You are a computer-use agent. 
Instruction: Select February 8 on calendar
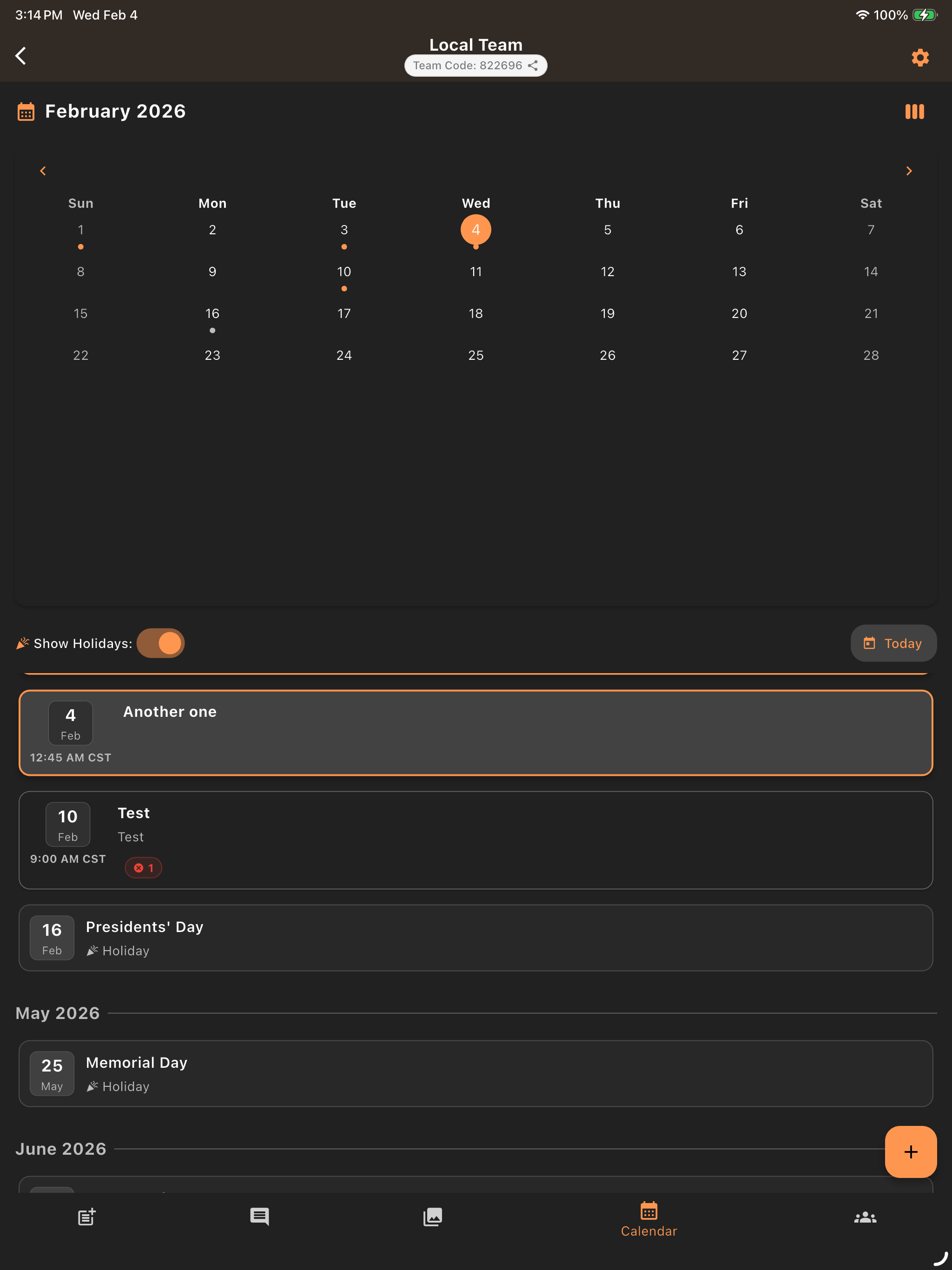click(81, 271)
